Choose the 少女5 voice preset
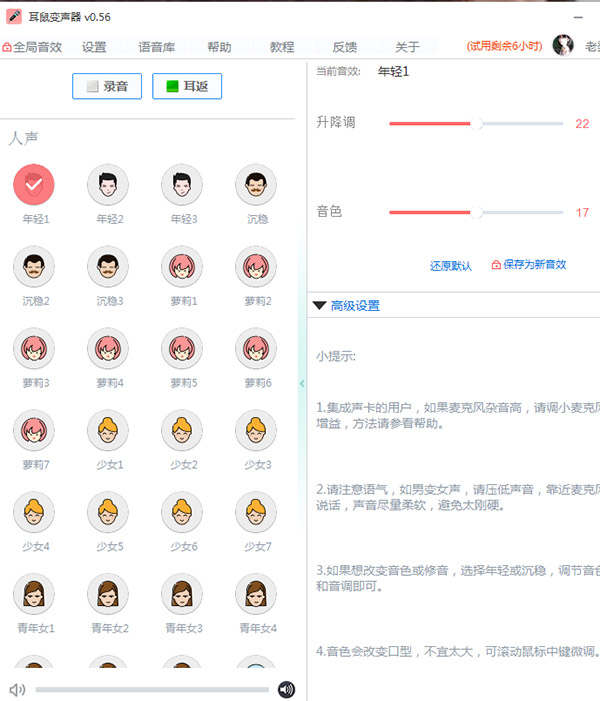Screen dimensions: 600x701 [108, 512]
